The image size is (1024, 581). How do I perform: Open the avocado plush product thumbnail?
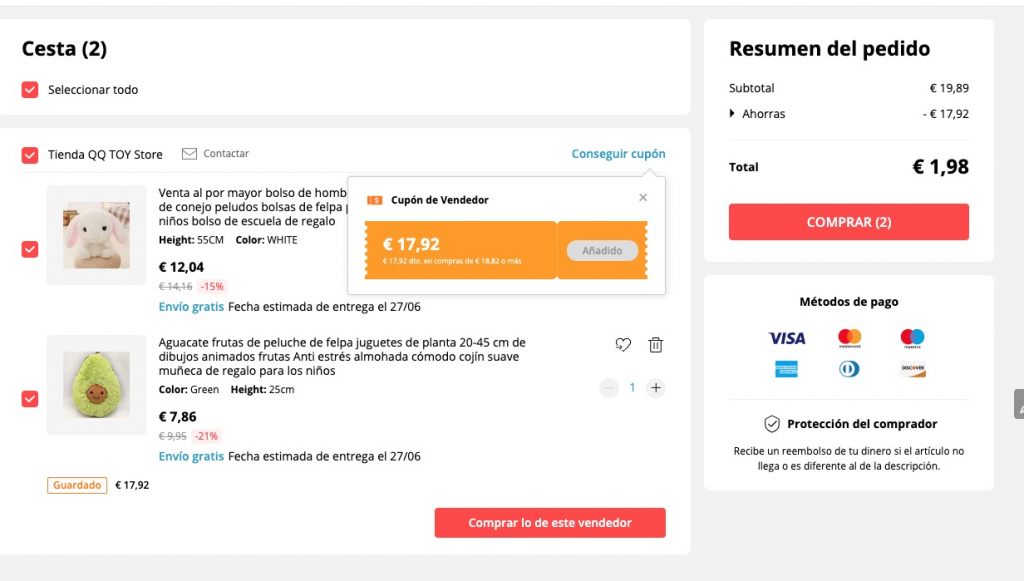[96, 385]
